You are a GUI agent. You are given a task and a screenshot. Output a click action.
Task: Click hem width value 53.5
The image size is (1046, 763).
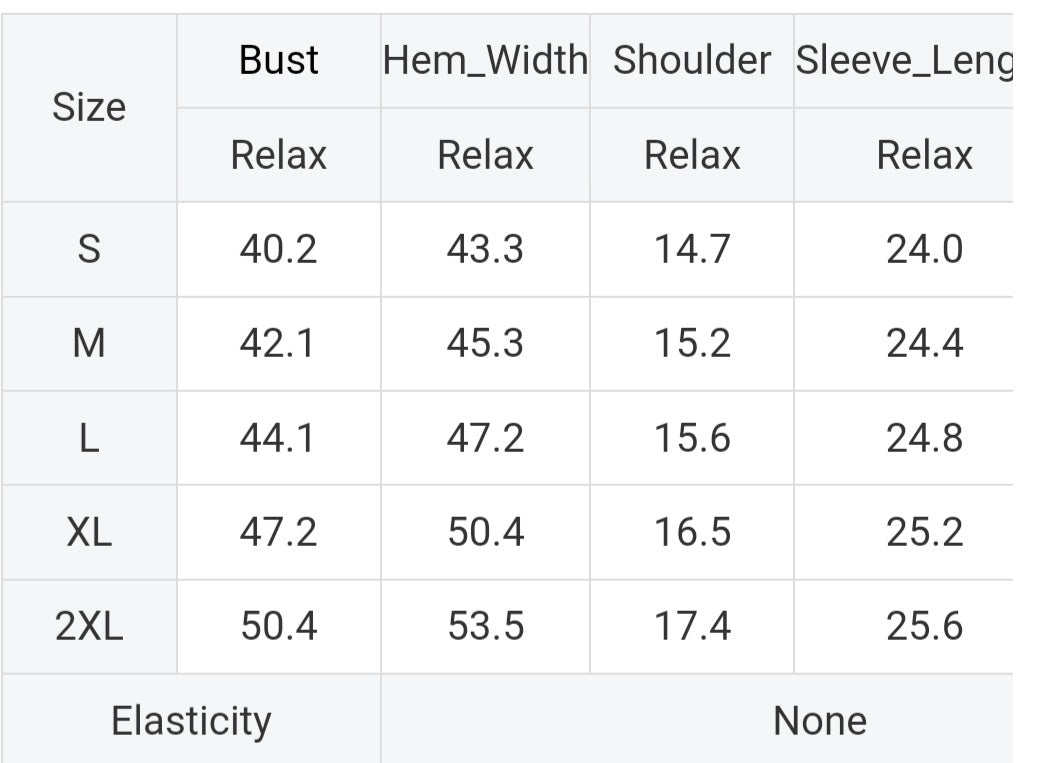485,627
